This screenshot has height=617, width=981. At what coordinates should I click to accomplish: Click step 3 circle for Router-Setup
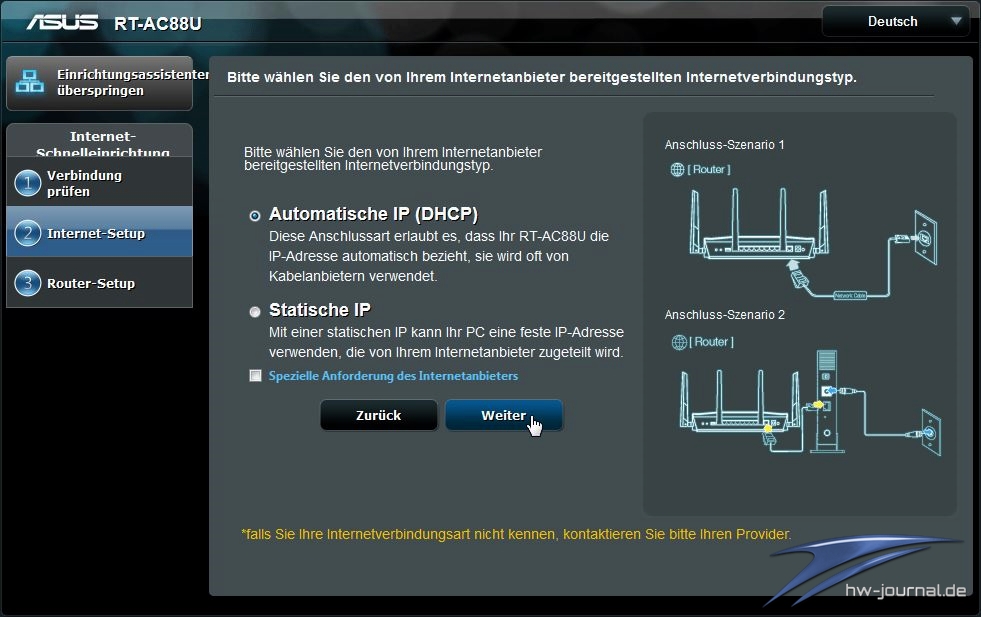(28, 283)
